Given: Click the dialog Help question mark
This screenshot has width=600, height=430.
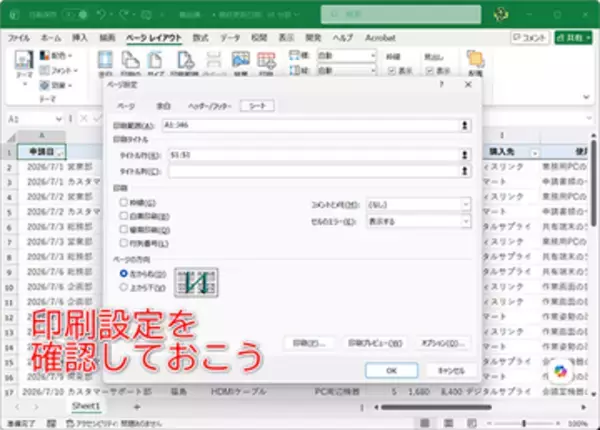Looking at the screenshot, I should (x=442, y=85).
